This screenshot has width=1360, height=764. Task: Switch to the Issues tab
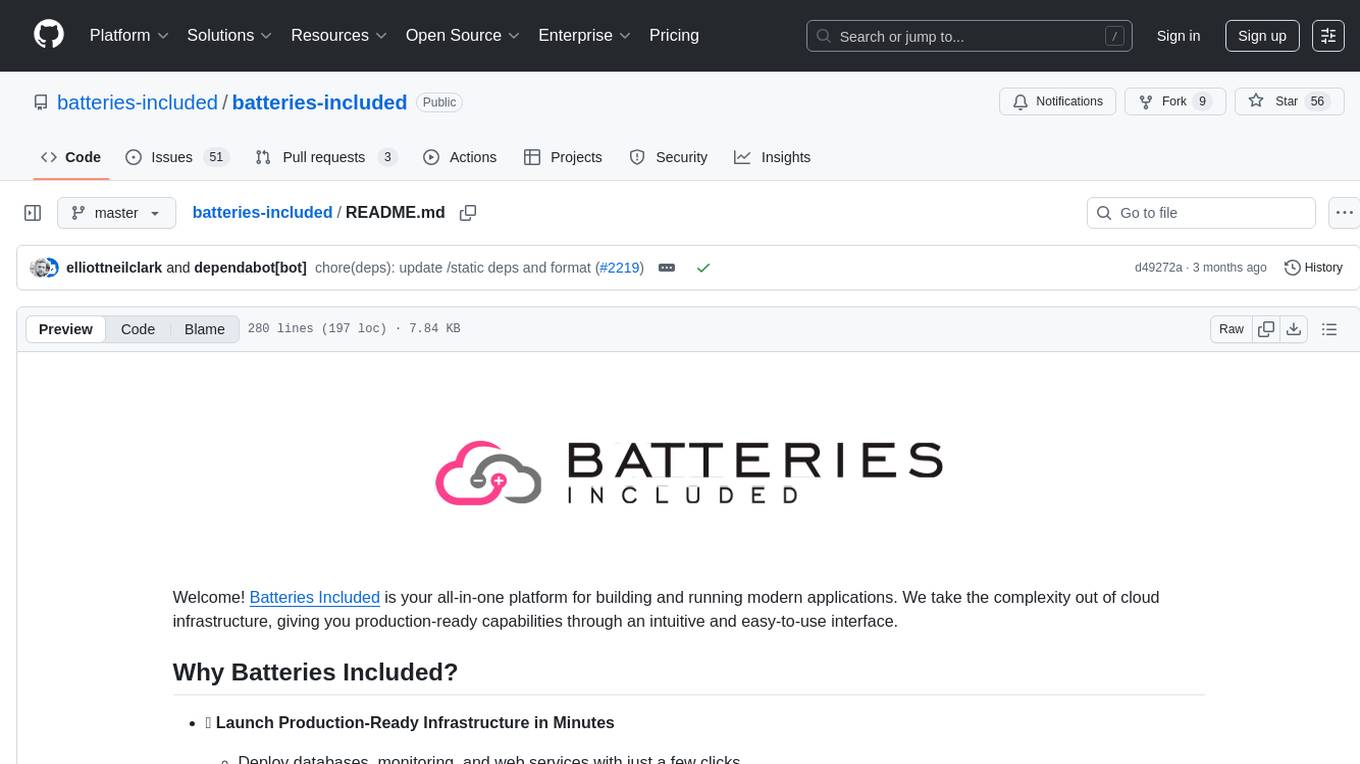coord(177,157)
